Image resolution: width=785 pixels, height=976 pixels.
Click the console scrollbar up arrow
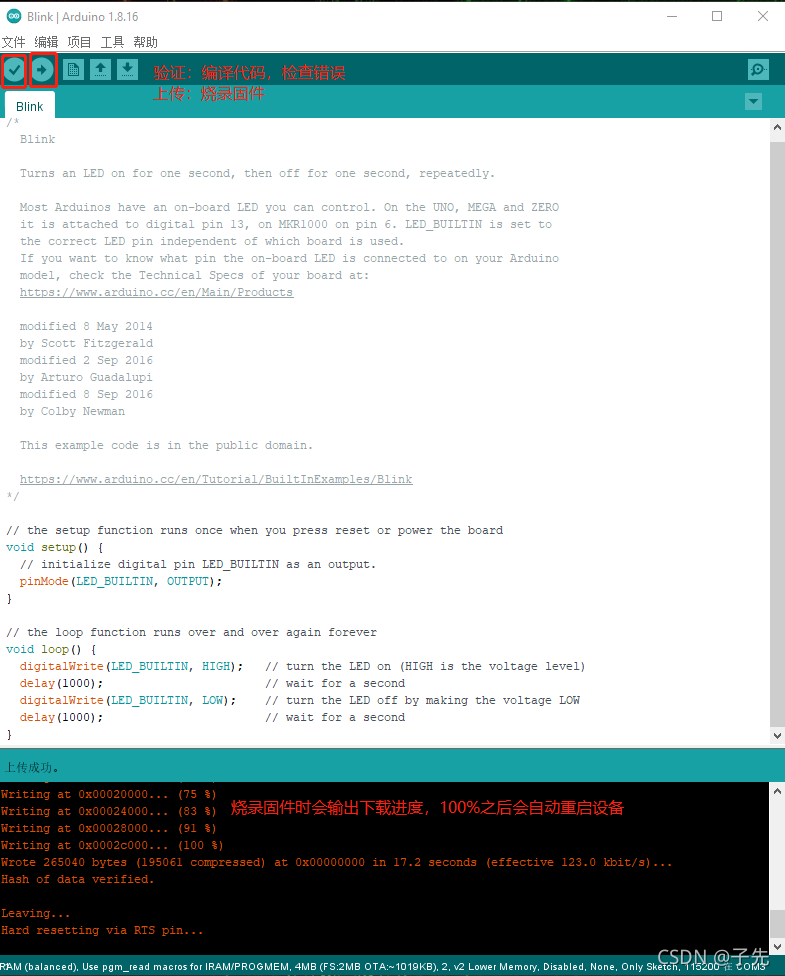click(777, 791)
